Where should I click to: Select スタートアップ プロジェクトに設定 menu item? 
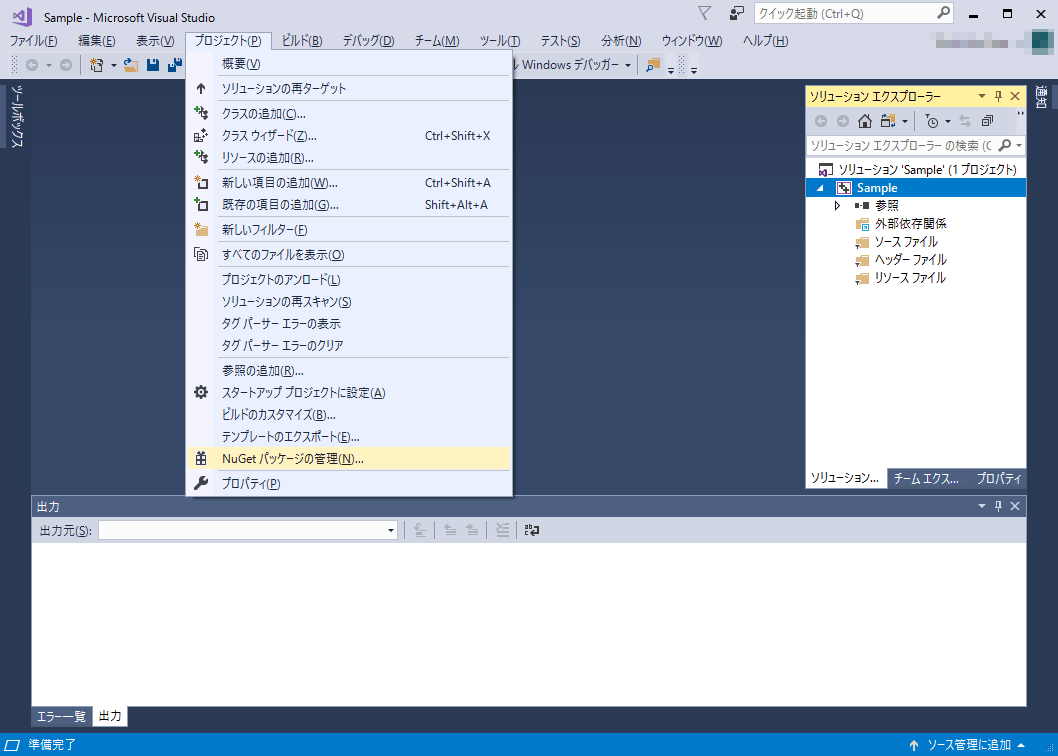348,393
